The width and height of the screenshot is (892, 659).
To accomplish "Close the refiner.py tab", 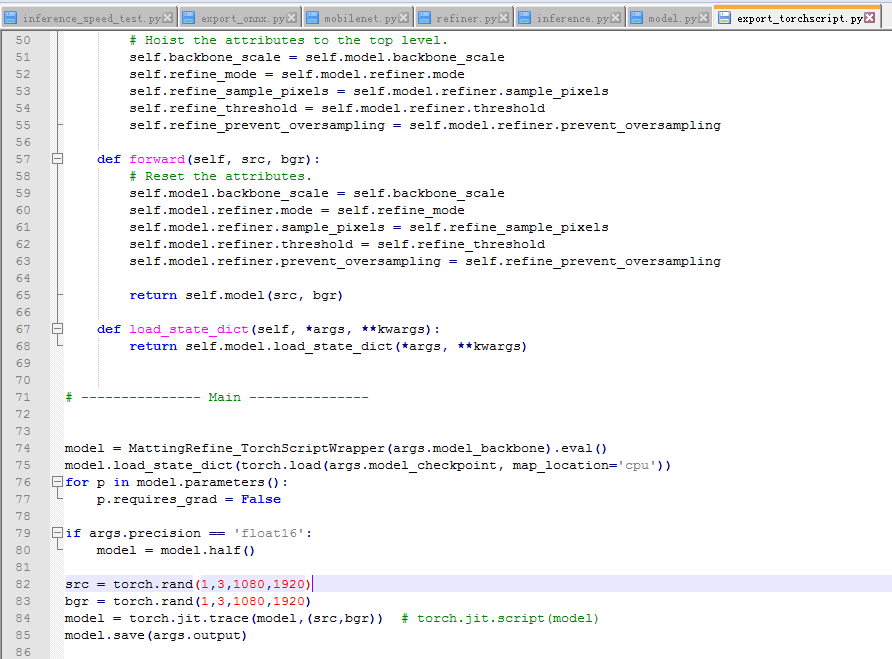I will click(x=503, y=18).
